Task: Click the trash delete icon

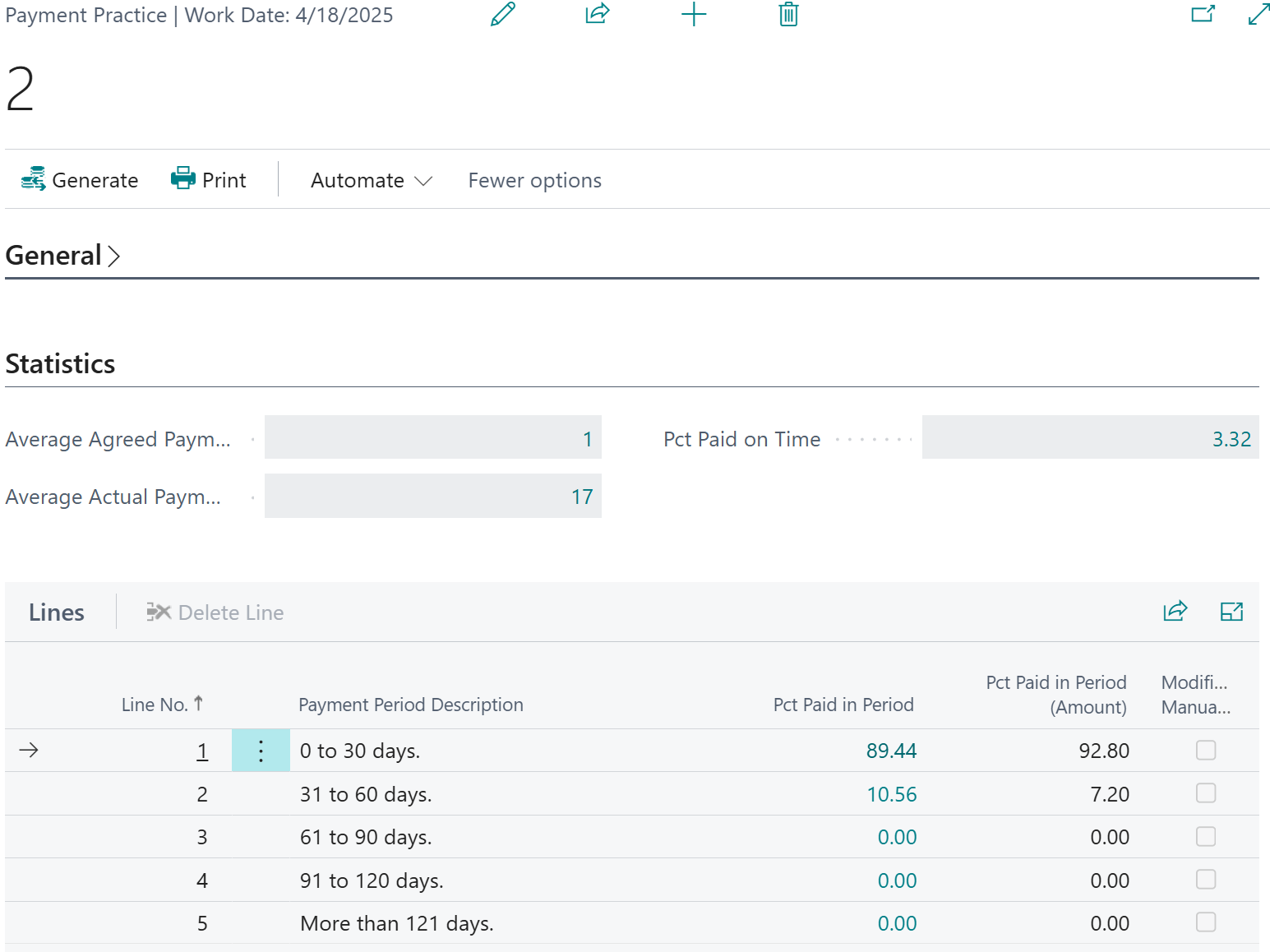Action: (x=788, y=14)
